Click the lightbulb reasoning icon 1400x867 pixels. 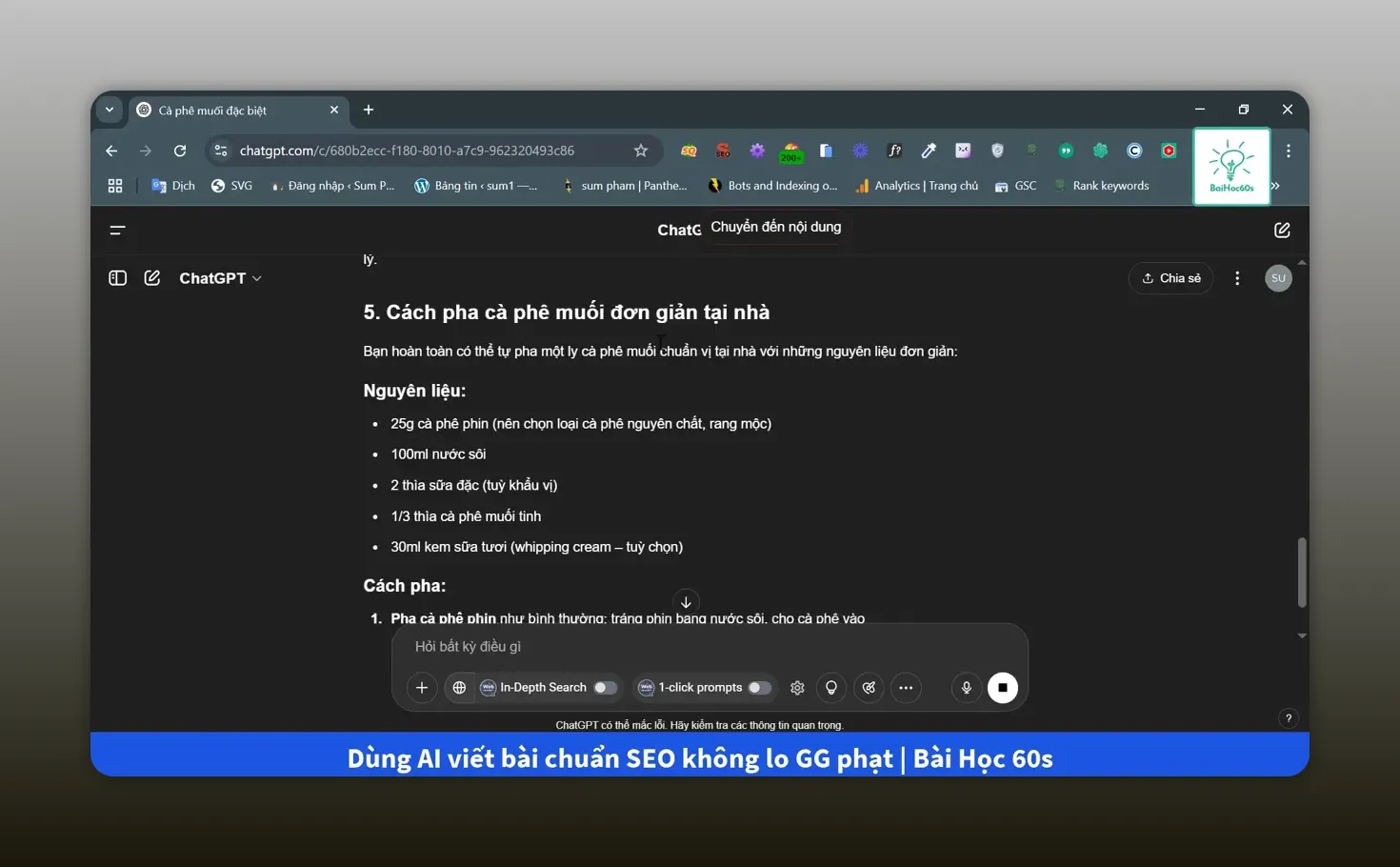831,688
